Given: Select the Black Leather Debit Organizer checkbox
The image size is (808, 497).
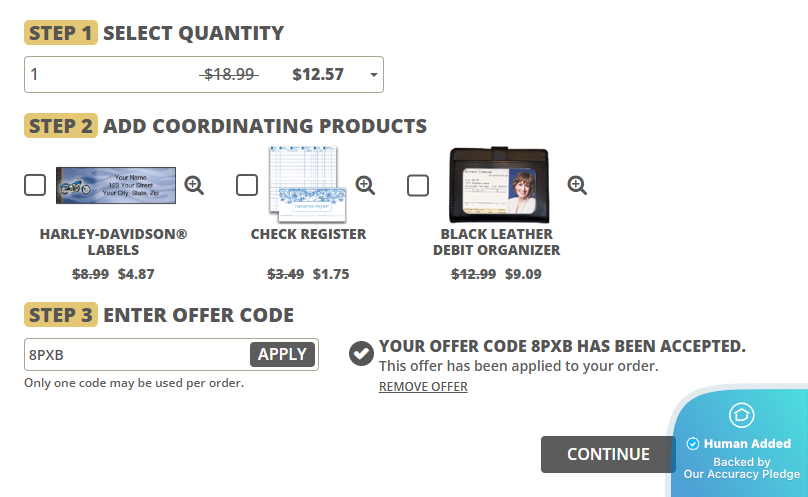Looking at the screenshot, I should click(418, 185).
